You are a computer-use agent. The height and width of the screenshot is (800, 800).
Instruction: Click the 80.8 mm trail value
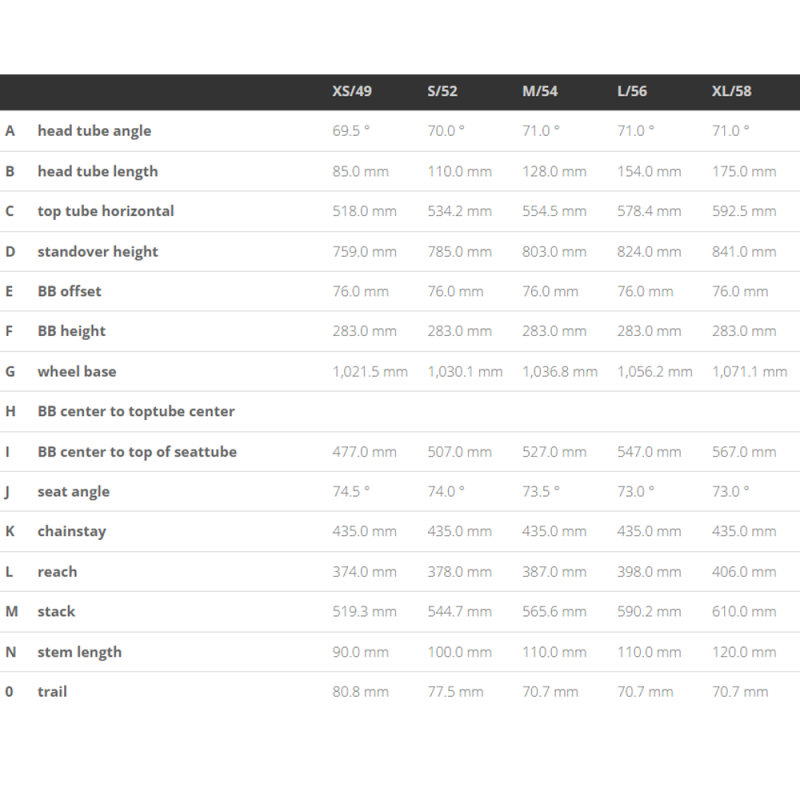360,691
